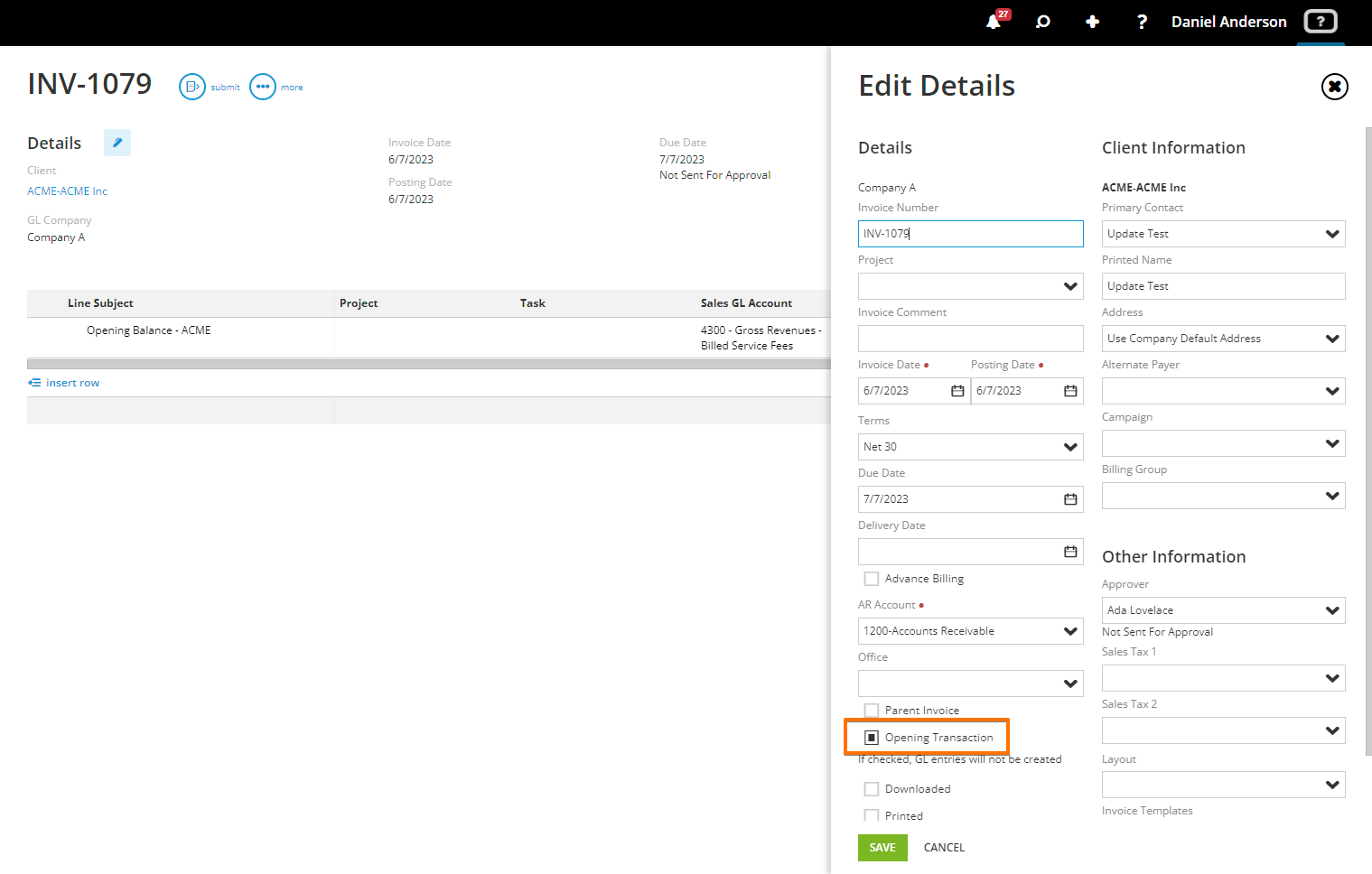This screenshot has width=1372, height=874.
Task: Toggle the Parent Invoice checkbox
Action: click(872, 711)
